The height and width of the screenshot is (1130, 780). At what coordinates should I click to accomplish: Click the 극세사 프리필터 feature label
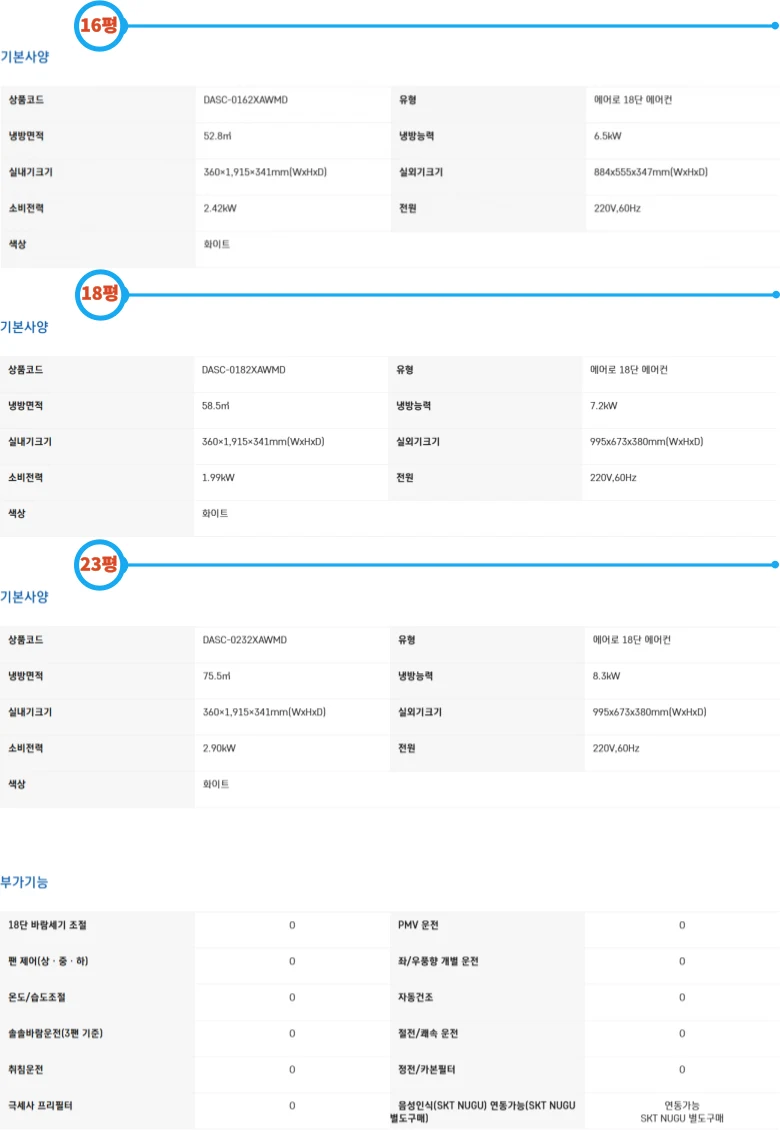(x=40, y=1105)
